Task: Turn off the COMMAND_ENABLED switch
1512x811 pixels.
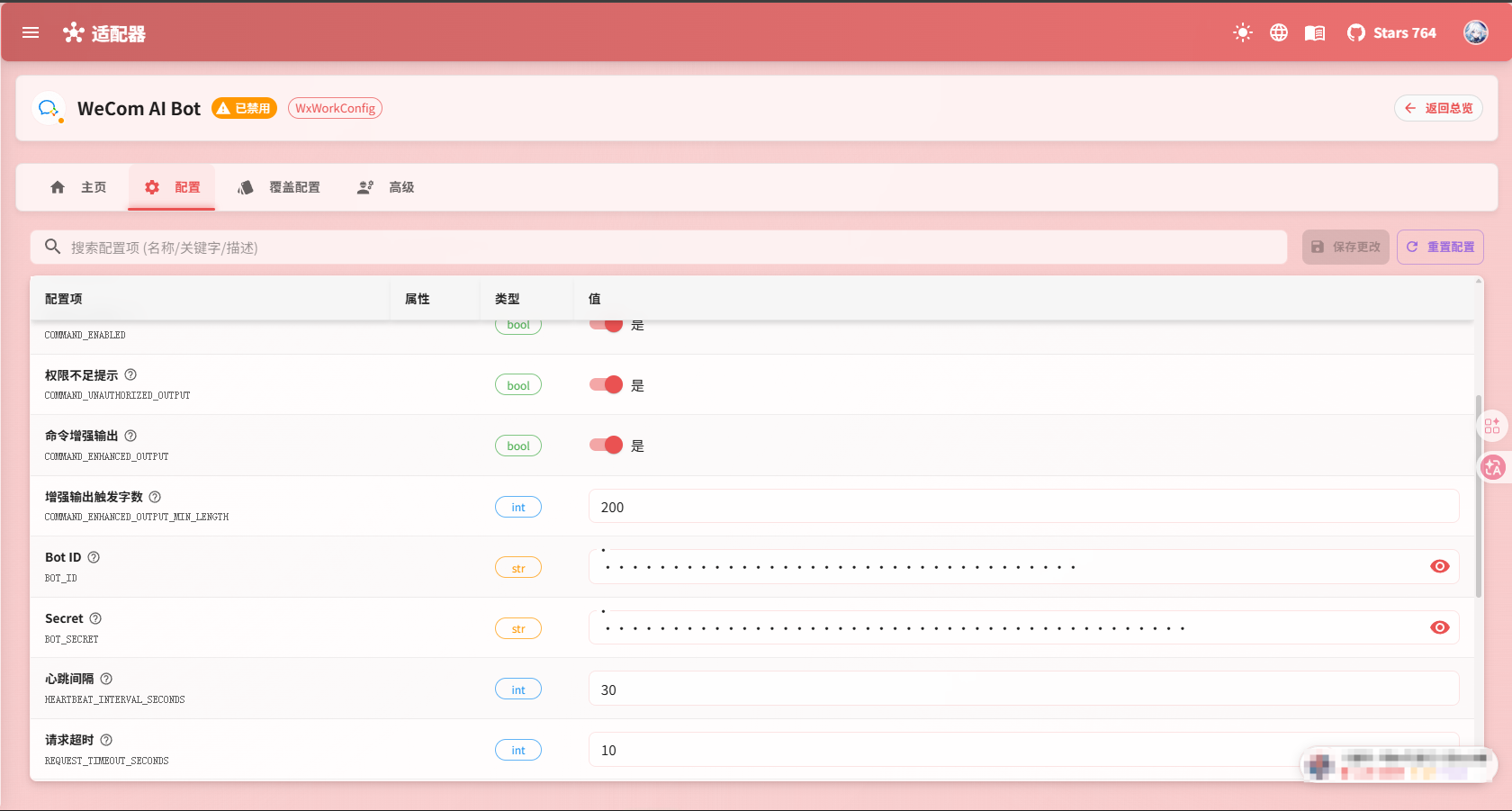Action: click(604, 324)
